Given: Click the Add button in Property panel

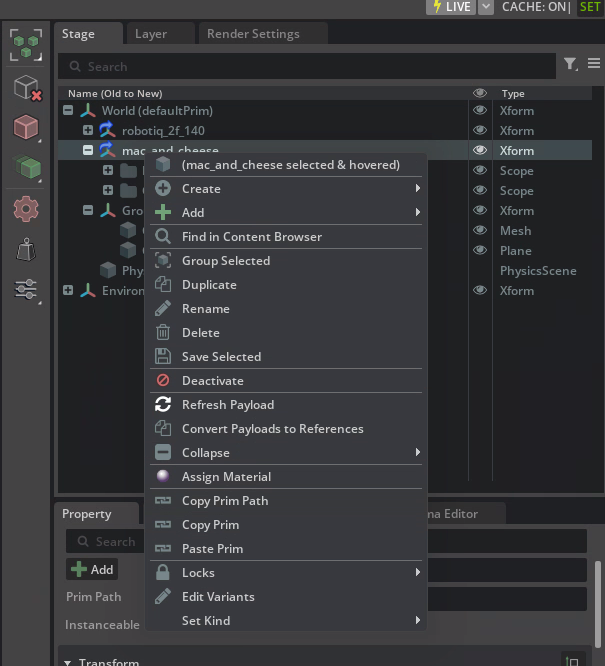Looking at the screenshot, I should (x=92, y=570).
